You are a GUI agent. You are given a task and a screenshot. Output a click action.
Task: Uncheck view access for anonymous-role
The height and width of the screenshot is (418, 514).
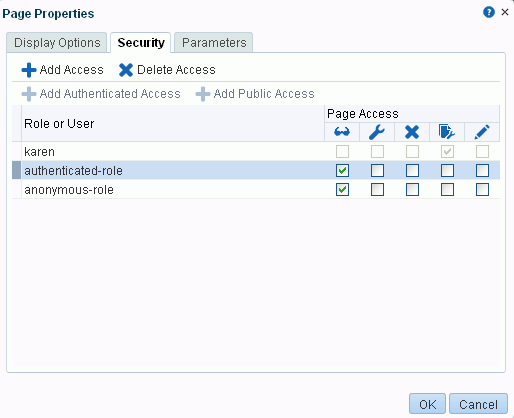pyautogui.click(x=342, y=190)
